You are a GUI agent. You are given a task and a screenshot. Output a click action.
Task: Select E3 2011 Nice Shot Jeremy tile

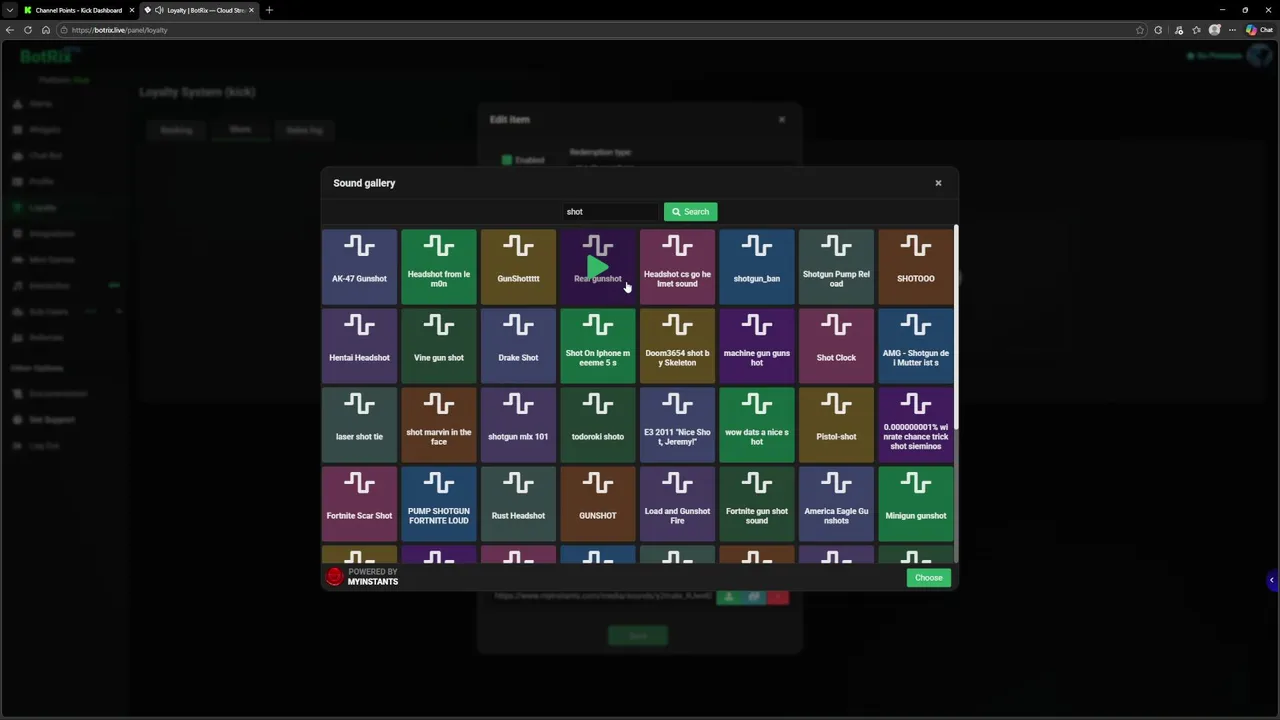point(677,425)
